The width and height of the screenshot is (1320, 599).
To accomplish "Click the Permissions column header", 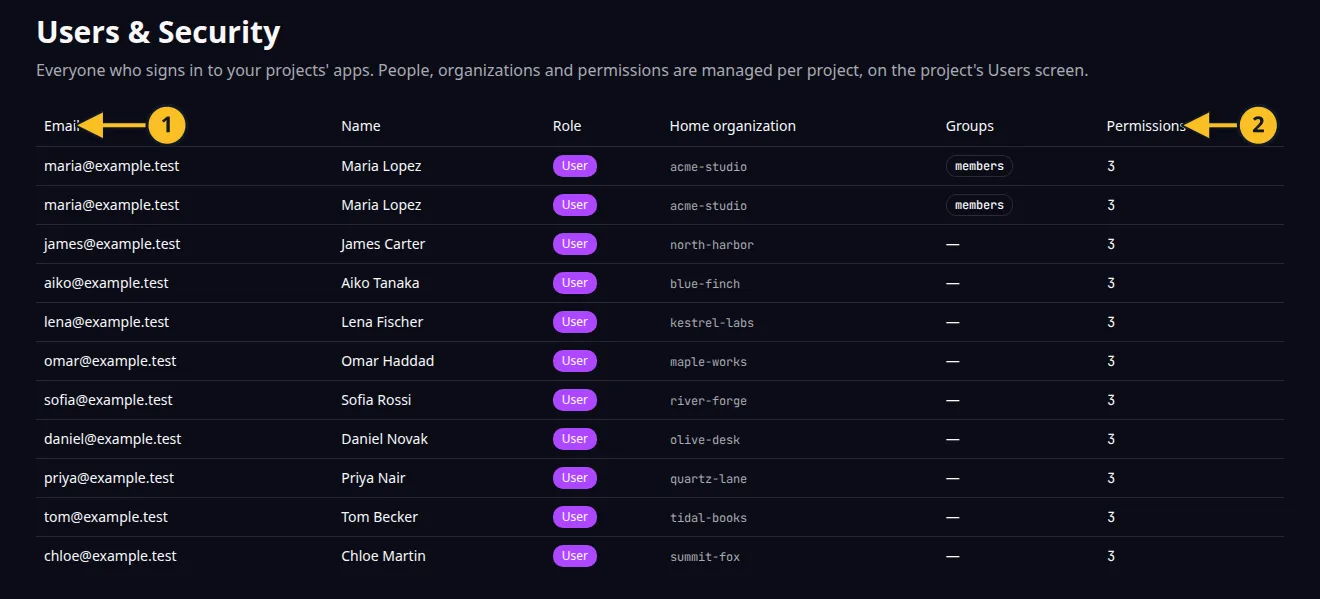I will tap(1146, 126).
